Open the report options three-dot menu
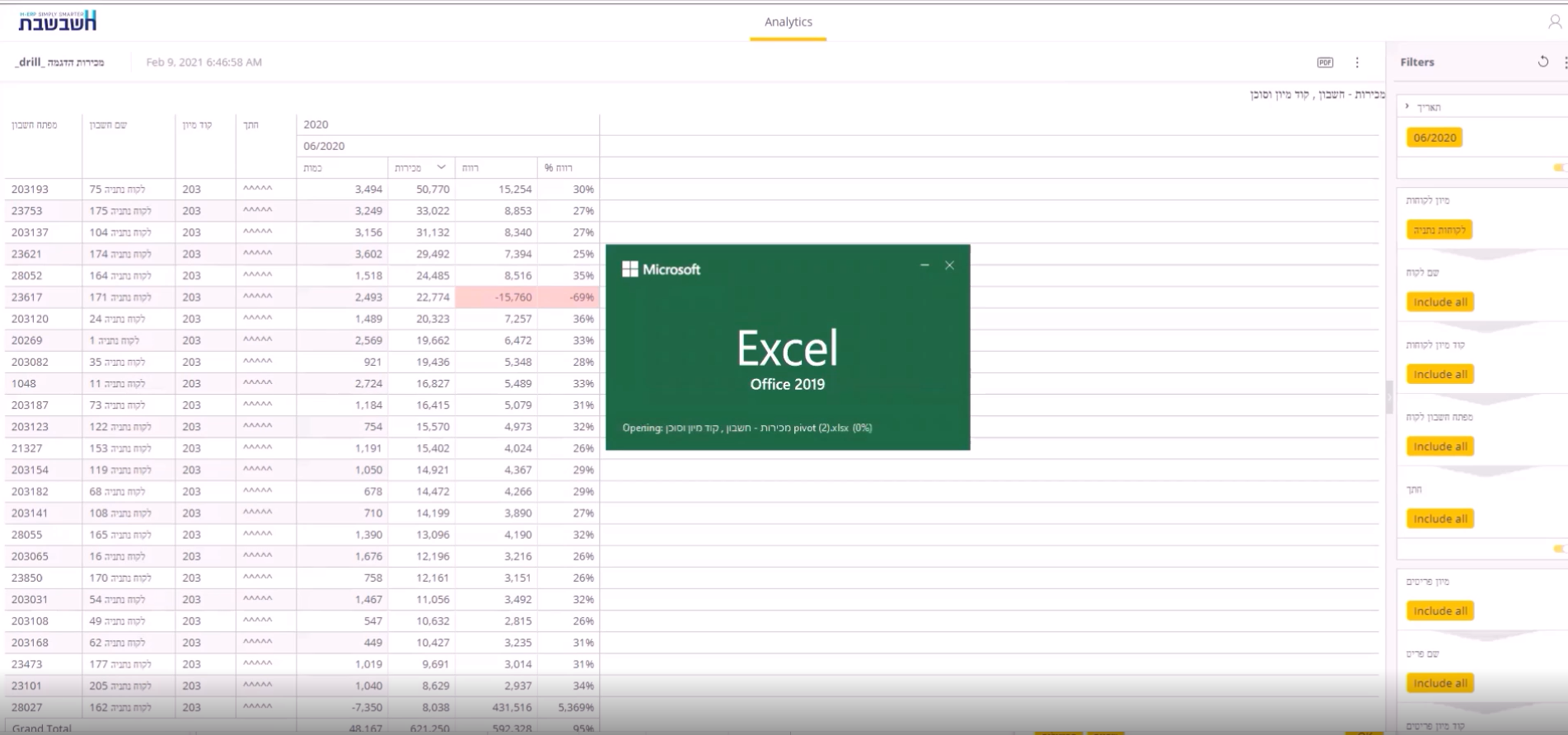The width and height of the screenshot is (1568, 735). [x=1357, y=63]
